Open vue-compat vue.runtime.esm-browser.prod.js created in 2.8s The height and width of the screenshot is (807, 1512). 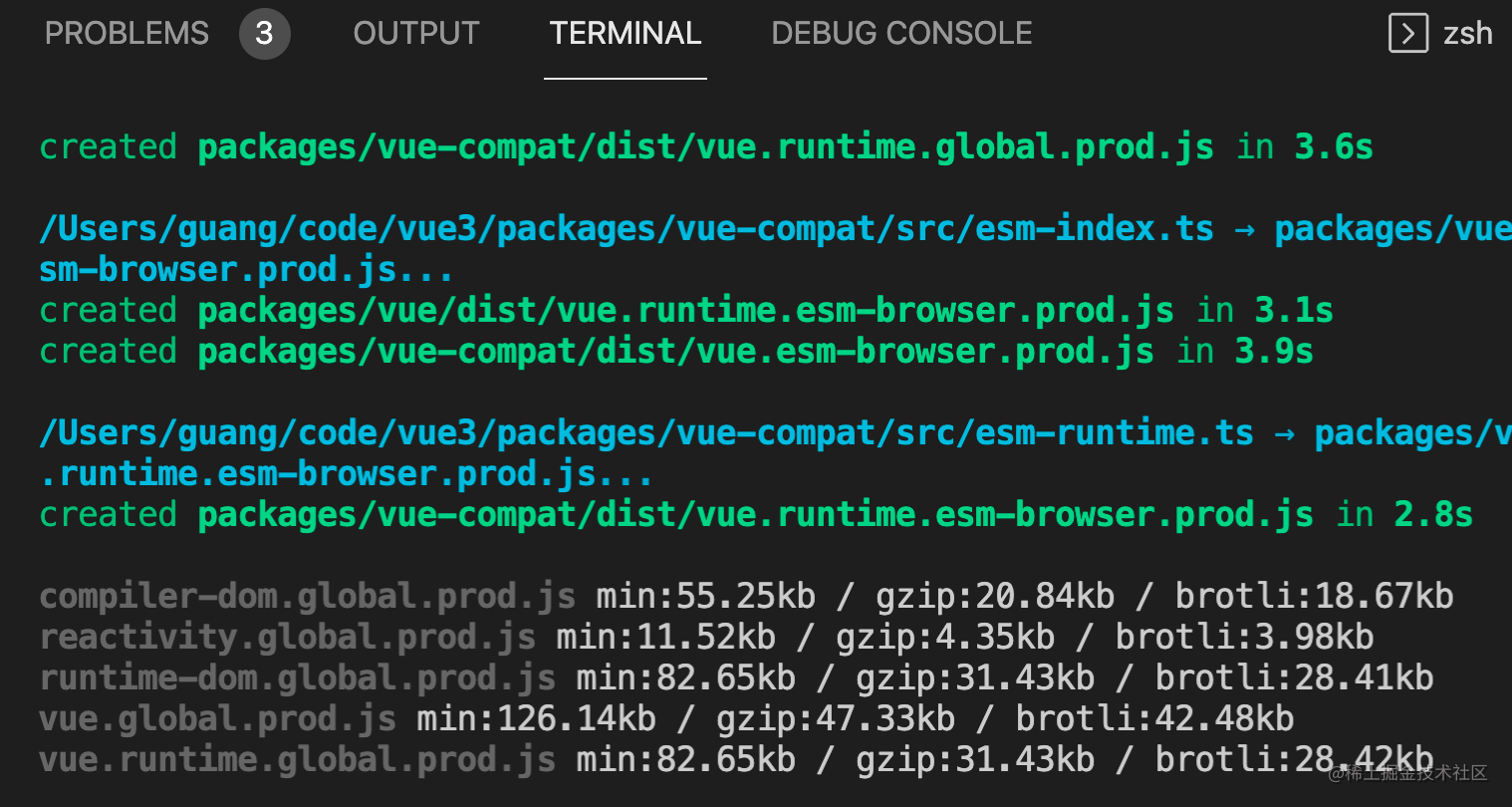click(755, 515)
